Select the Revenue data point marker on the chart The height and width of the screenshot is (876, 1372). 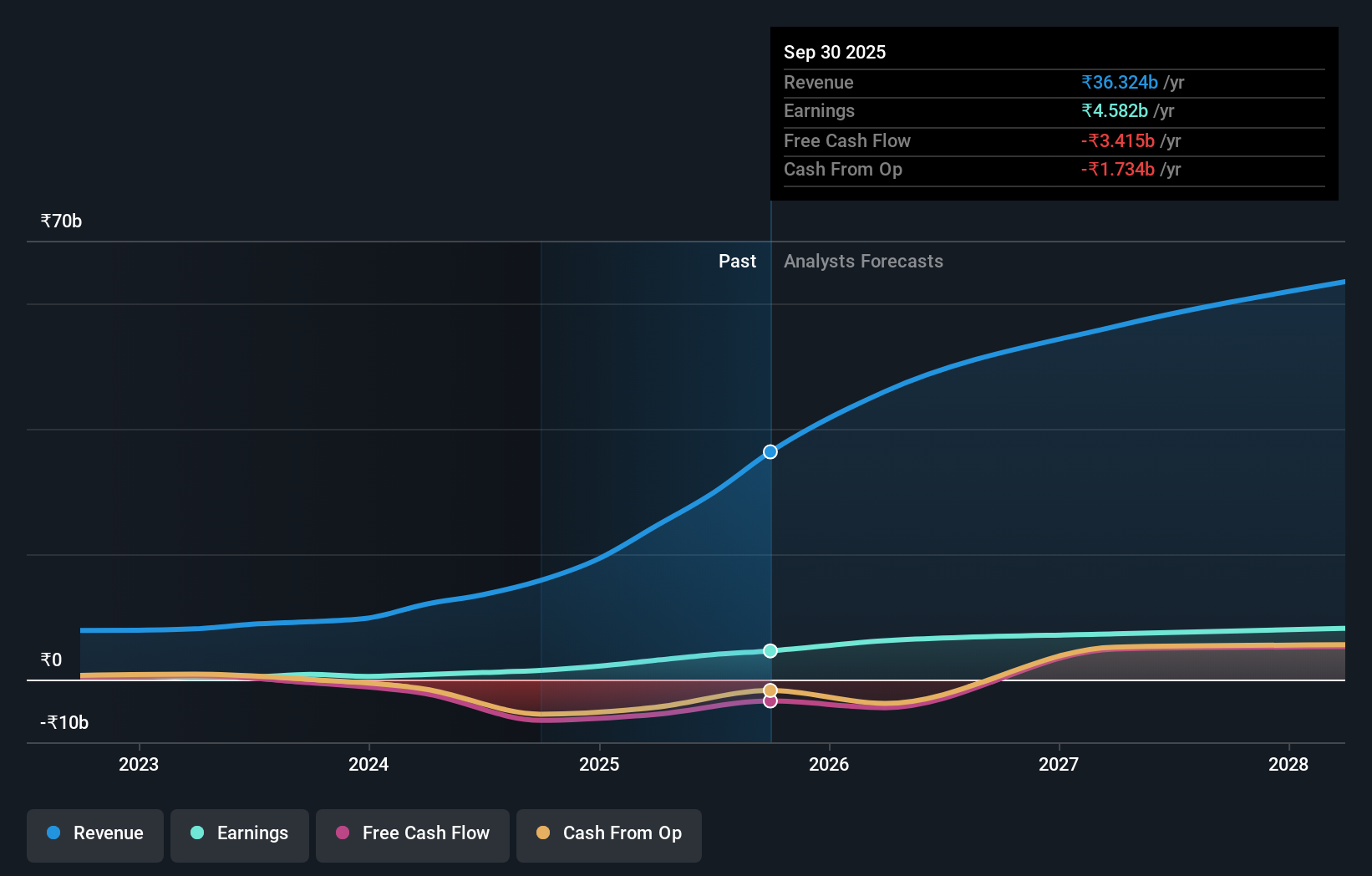(x=770, y=451)
